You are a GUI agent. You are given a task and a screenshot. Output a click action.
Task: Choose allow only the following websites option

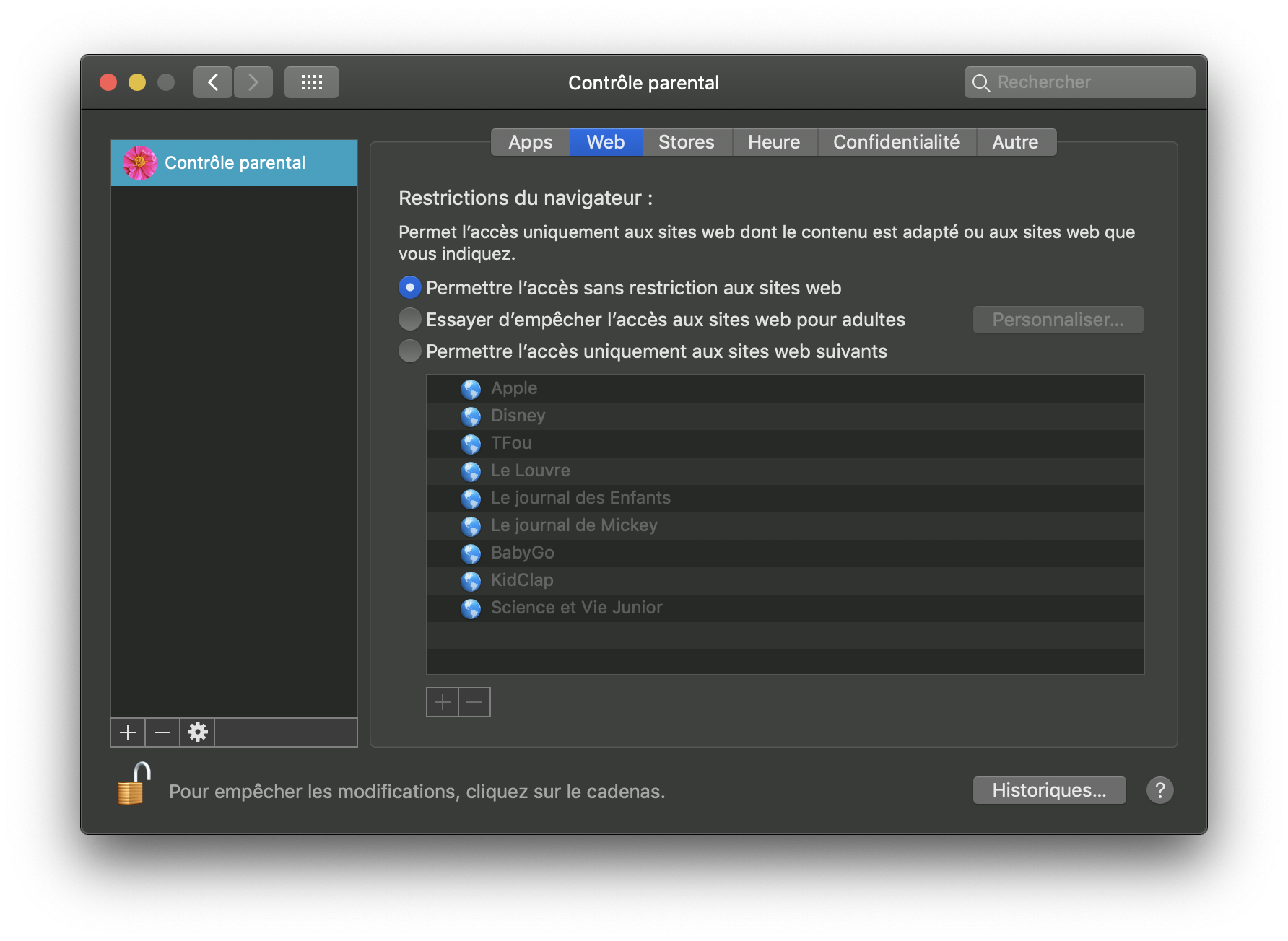pos(410,351)
